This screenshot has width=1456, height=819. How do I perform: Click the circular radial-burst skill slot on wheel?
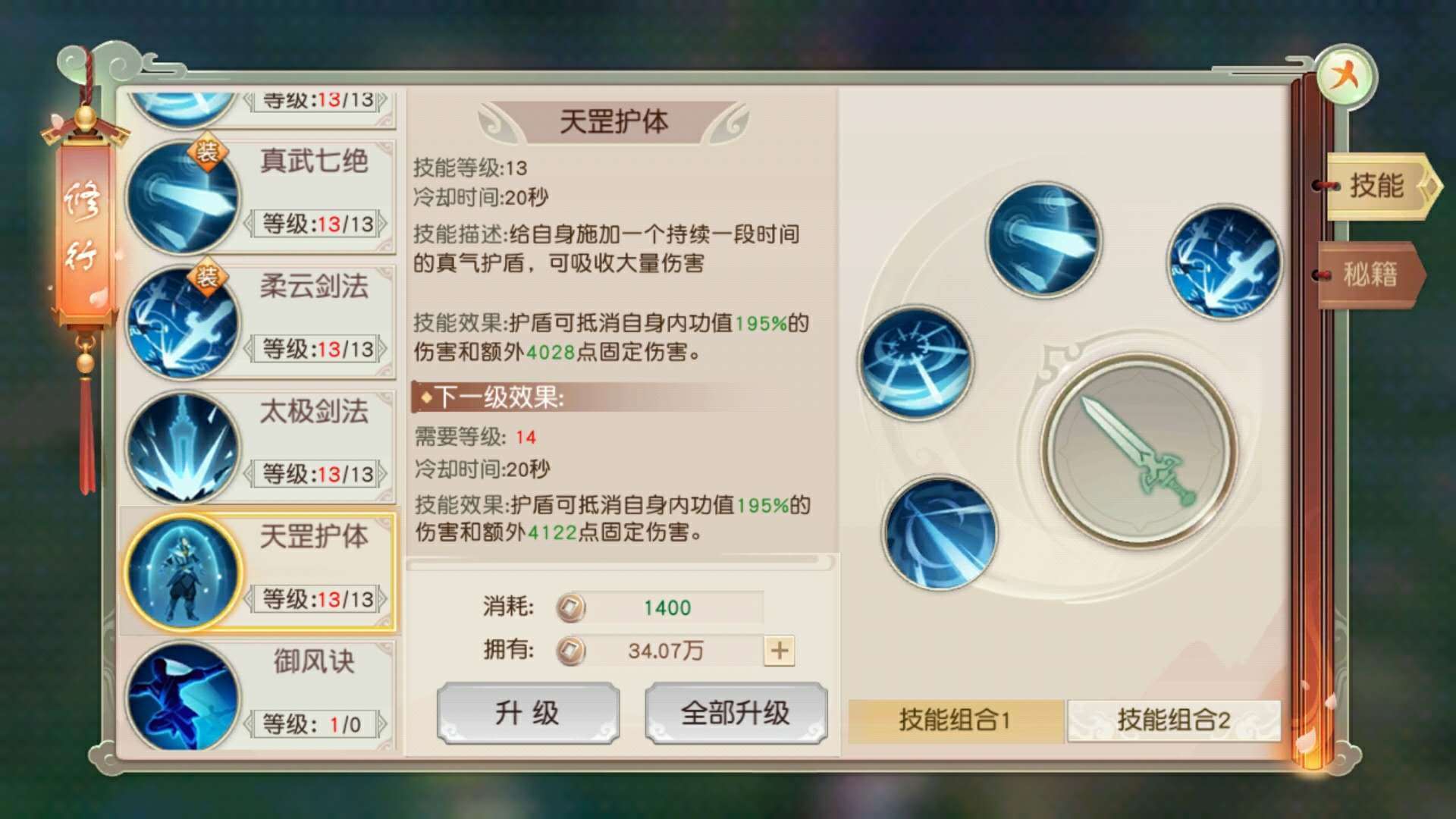[x=916, y=362]
